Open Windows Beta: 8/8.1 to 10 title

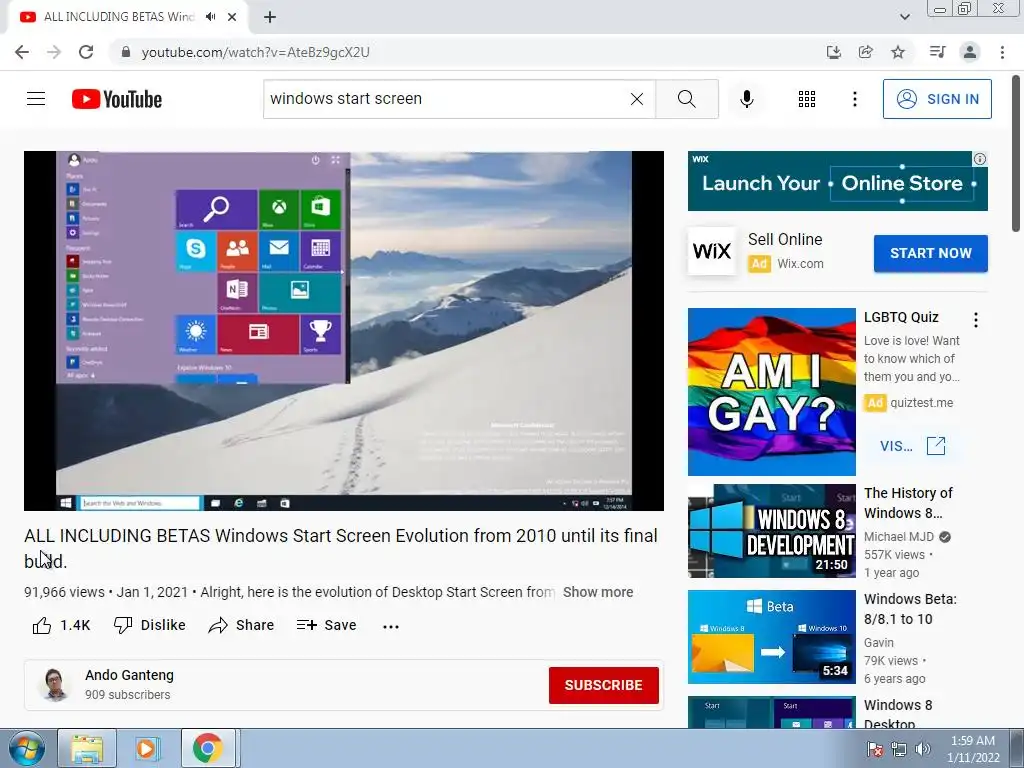[910, 609]
